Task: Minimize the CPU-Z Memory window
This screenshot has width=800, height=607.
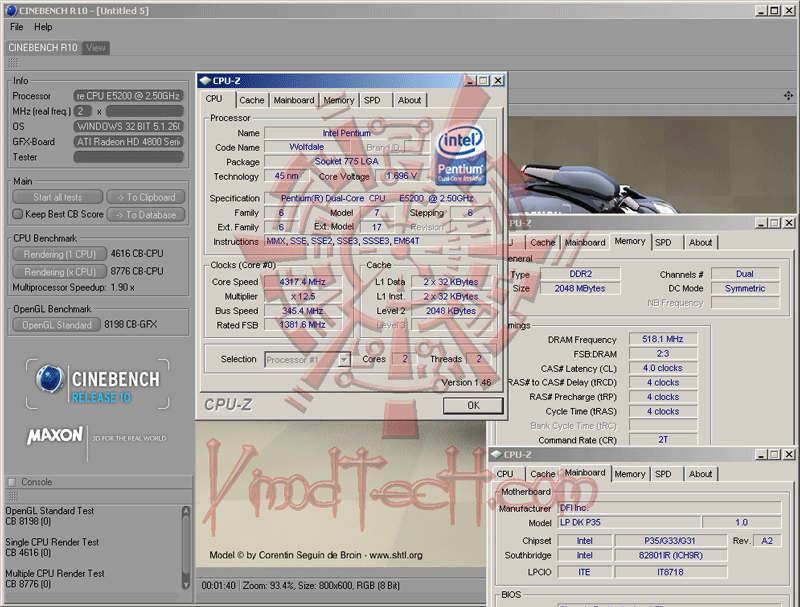Action: click(761, 223)
